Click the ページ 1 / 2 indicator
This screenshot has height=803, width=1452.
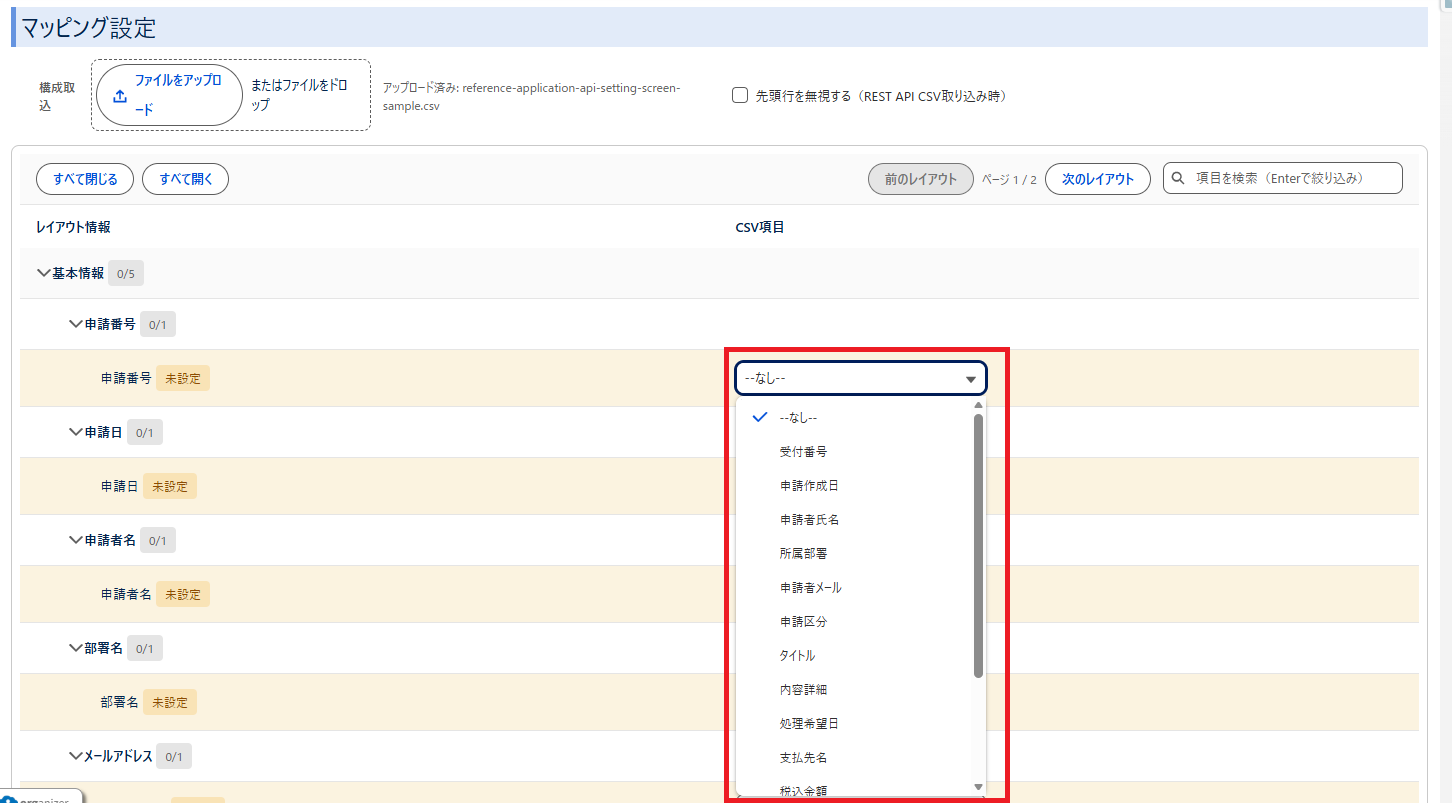pos(1009,180)
